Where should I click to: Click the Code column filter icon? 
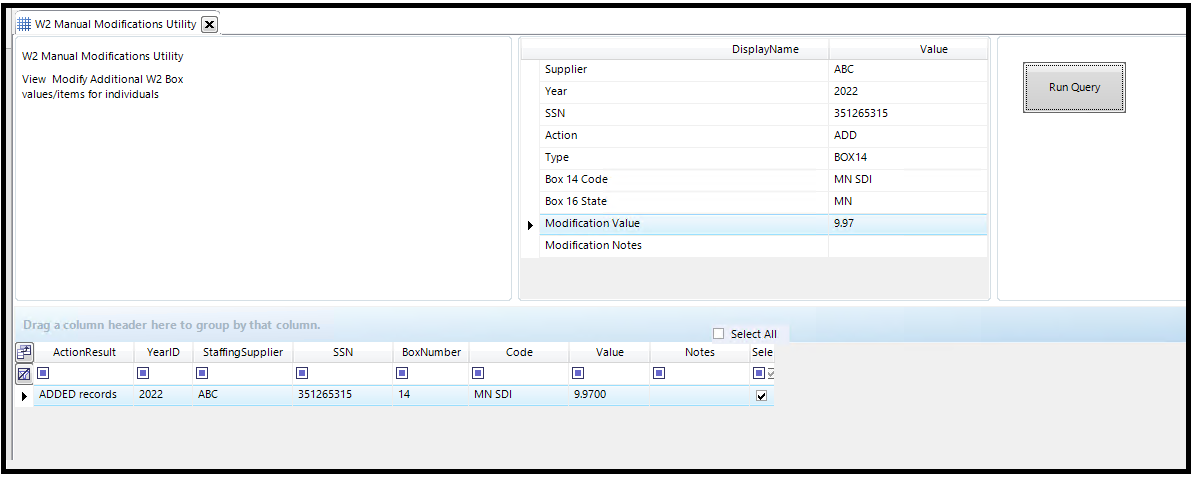(x=478, y=373)
